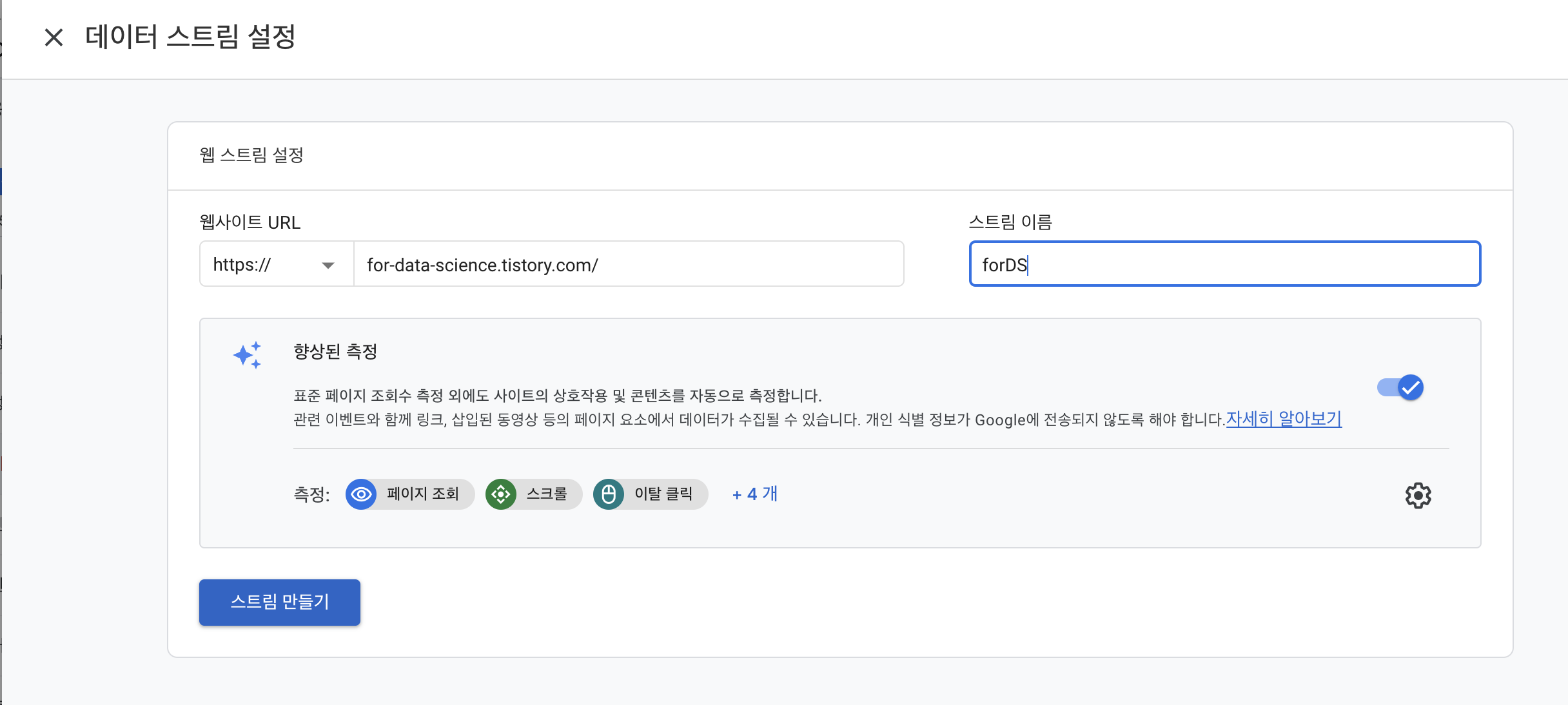Screen dimensions: 1568x705
Task: Click the protocol dropdown arrow
Action: [328, 265]
